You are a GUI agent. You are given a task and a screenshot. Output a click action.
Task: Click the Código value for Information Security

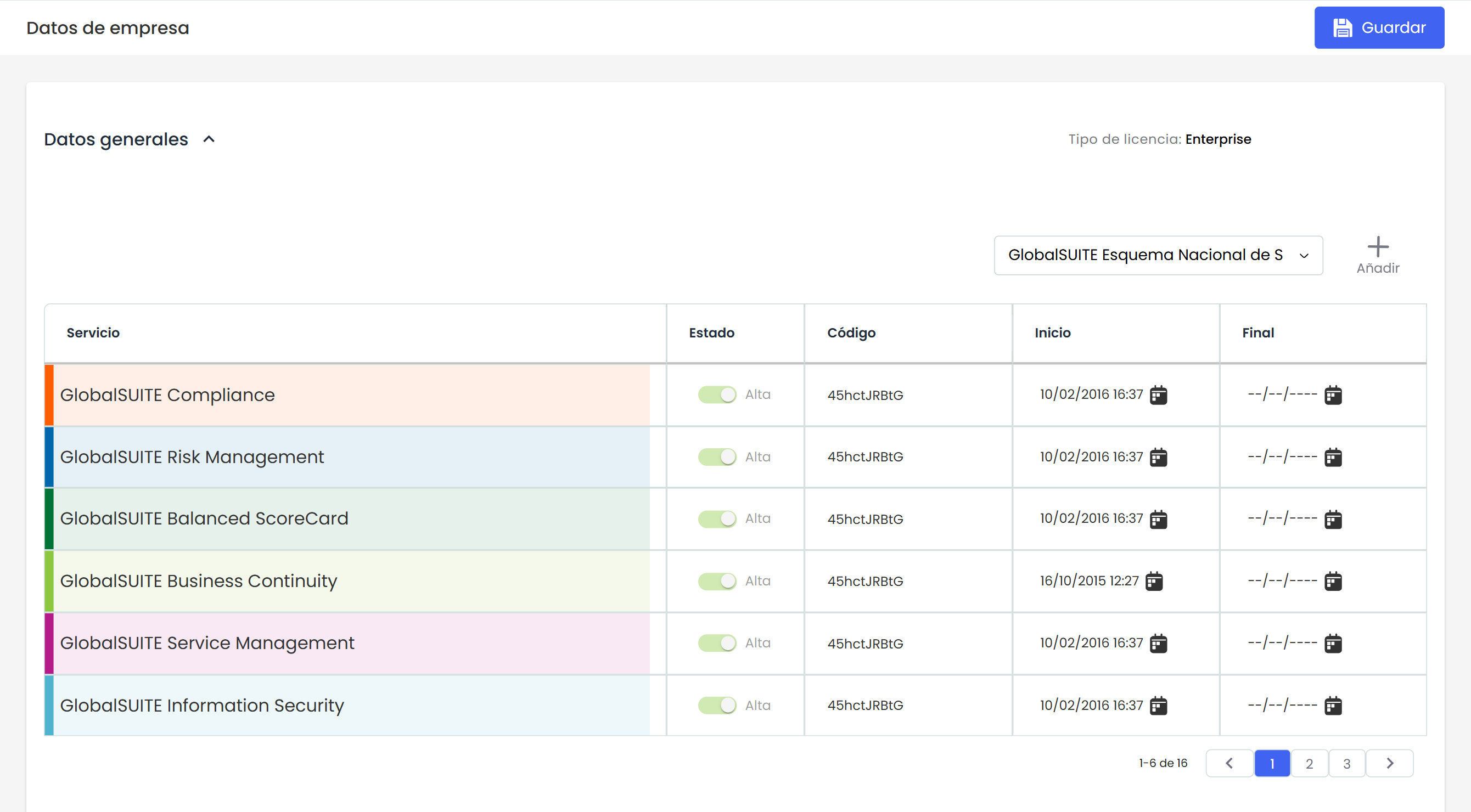point(865,706)
